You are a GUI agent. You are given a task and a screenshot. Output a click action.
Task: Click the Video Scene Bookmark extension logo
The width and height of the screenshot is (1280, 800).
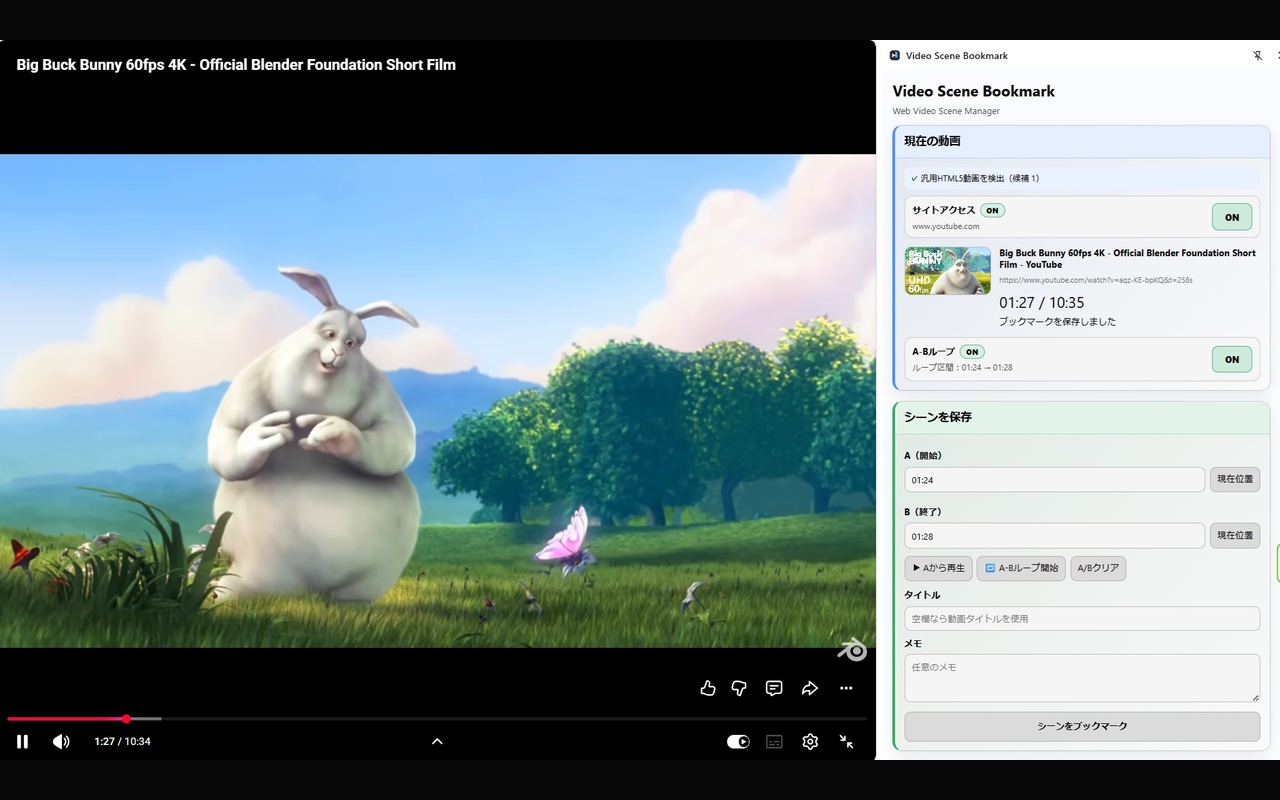click(x=895, y=56)
